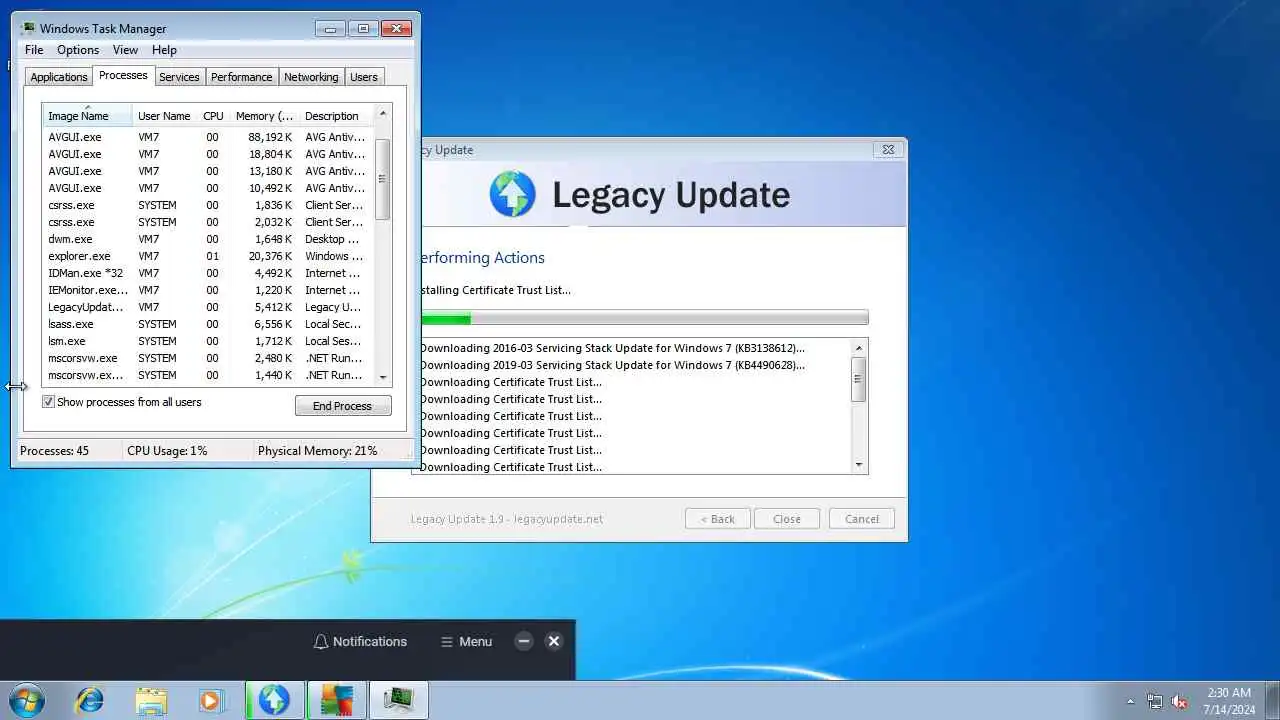This screenshot has width=1280, height=720.
Task: Click the Windows Start orb
Action: coord(27,700)
